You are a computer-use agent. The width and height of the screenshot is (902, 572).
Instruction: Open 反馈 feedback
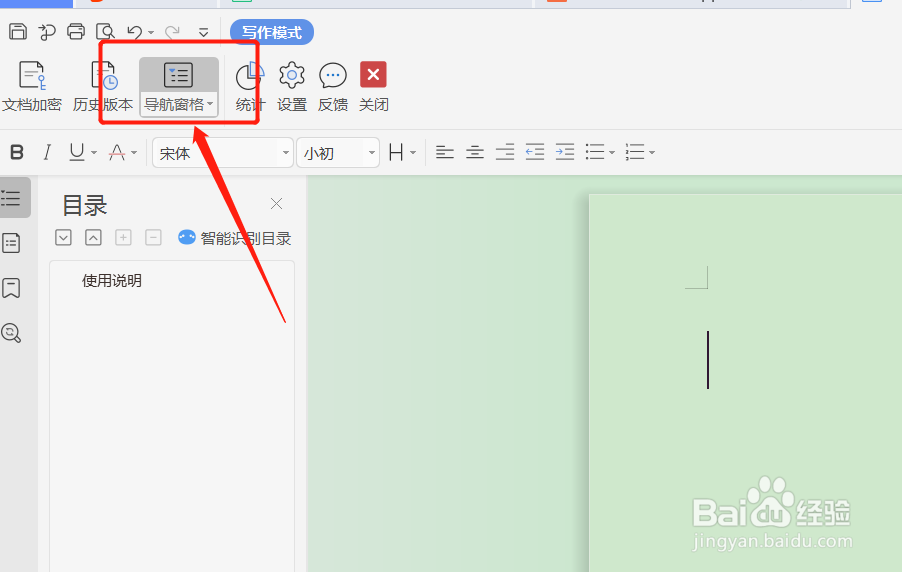(332, 87)
